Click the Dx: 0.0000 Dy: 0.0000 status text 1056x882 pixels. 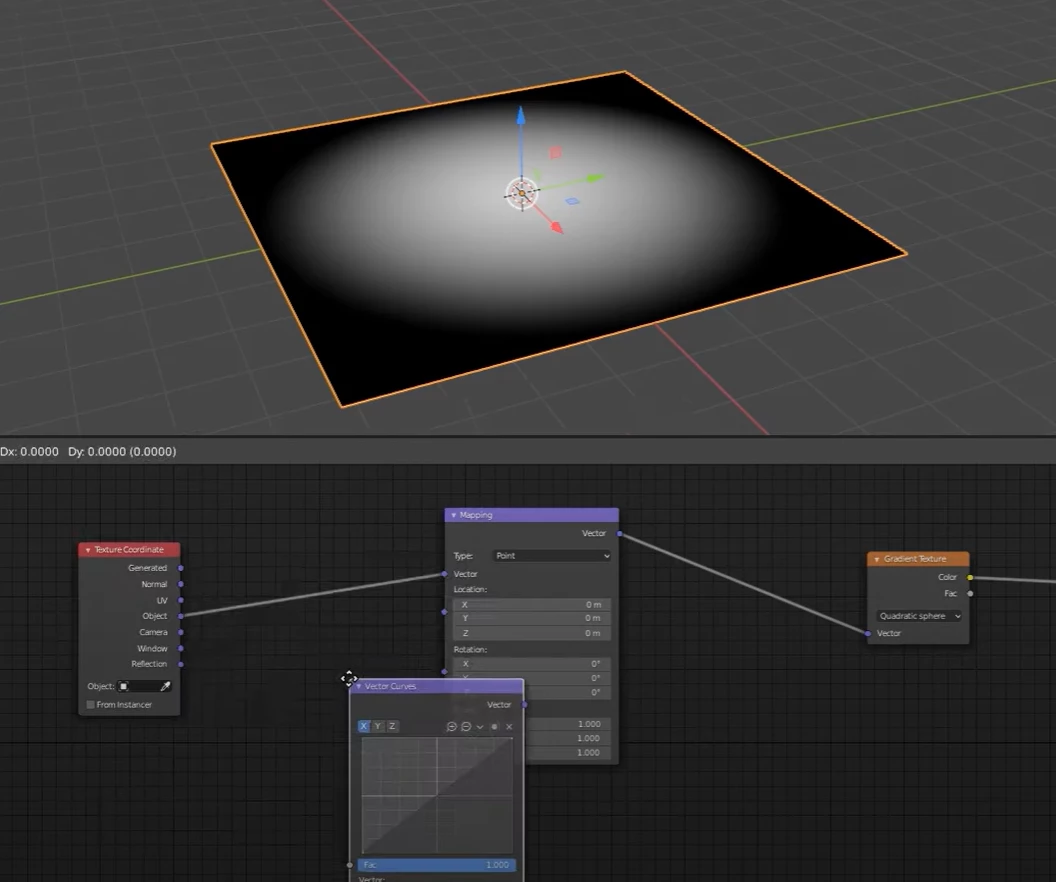point(88,452)
